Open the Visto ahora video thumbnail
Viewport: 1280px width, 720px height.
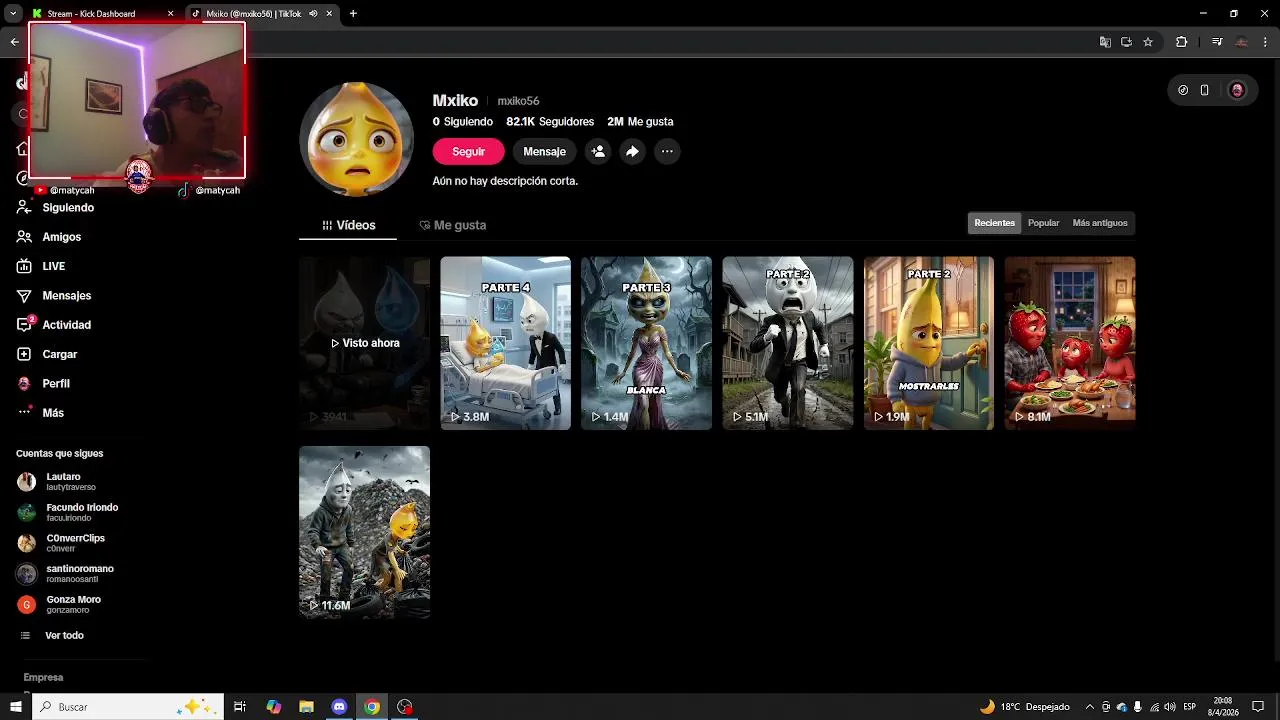tap(364, 343)
